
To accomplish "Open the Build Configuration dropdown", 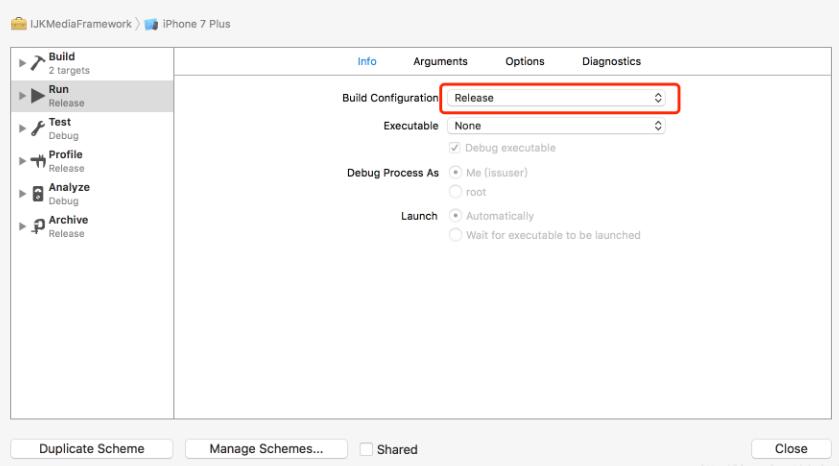I will pyautogui.click(x=556, y=98).
